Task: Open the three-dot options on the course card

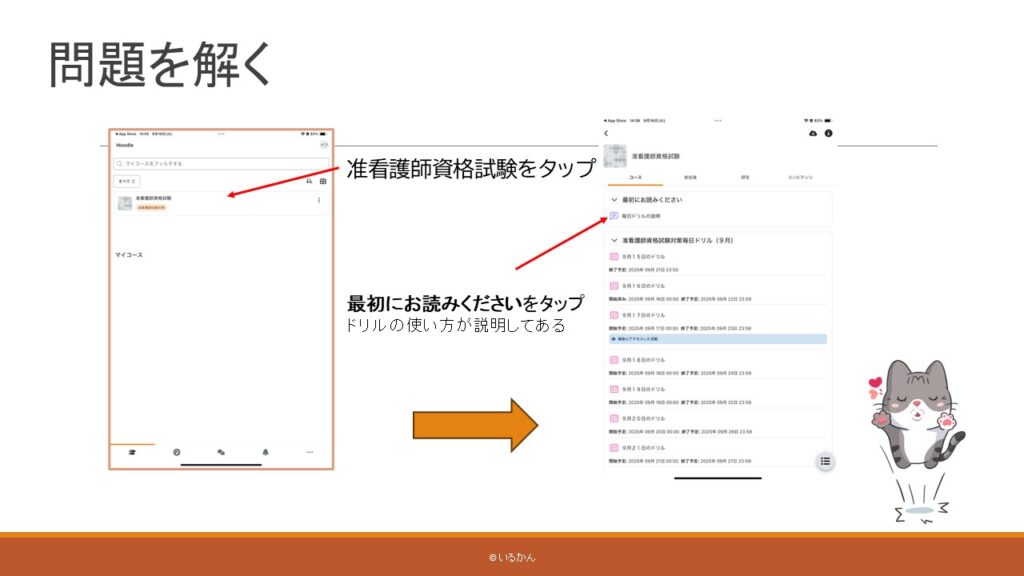Action: (319, 201)
